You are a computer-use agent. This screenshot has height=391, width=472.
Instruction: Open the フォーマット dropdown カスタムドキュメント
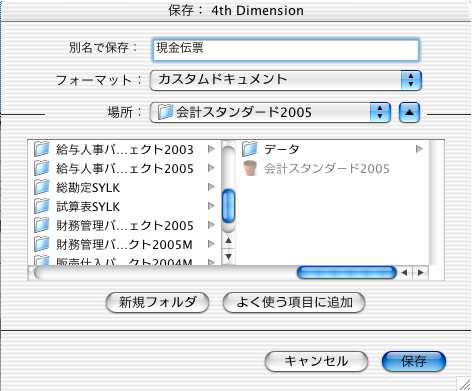point(286,80)
